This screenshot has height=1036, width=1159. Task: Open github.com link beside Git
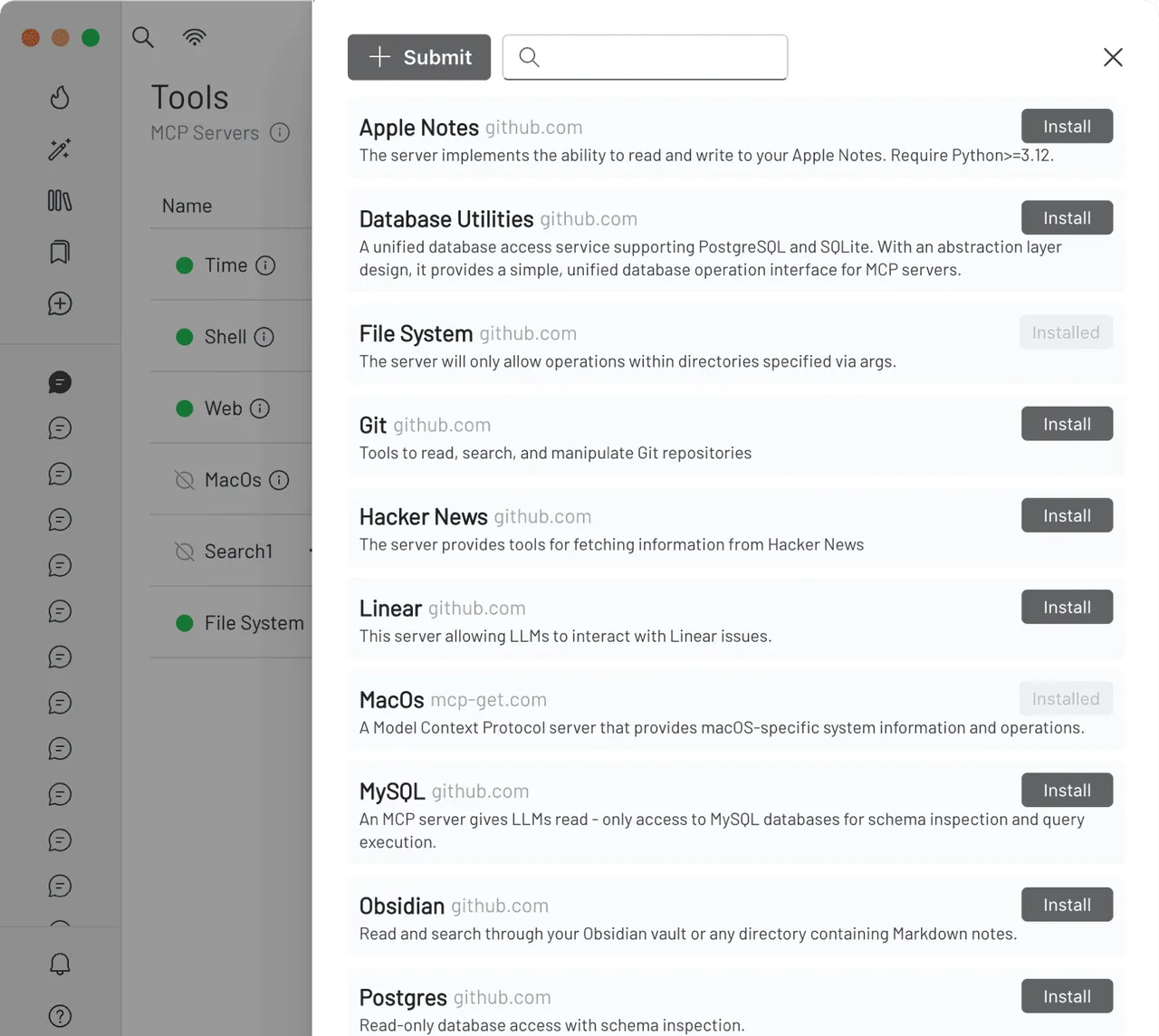(442, 425)
